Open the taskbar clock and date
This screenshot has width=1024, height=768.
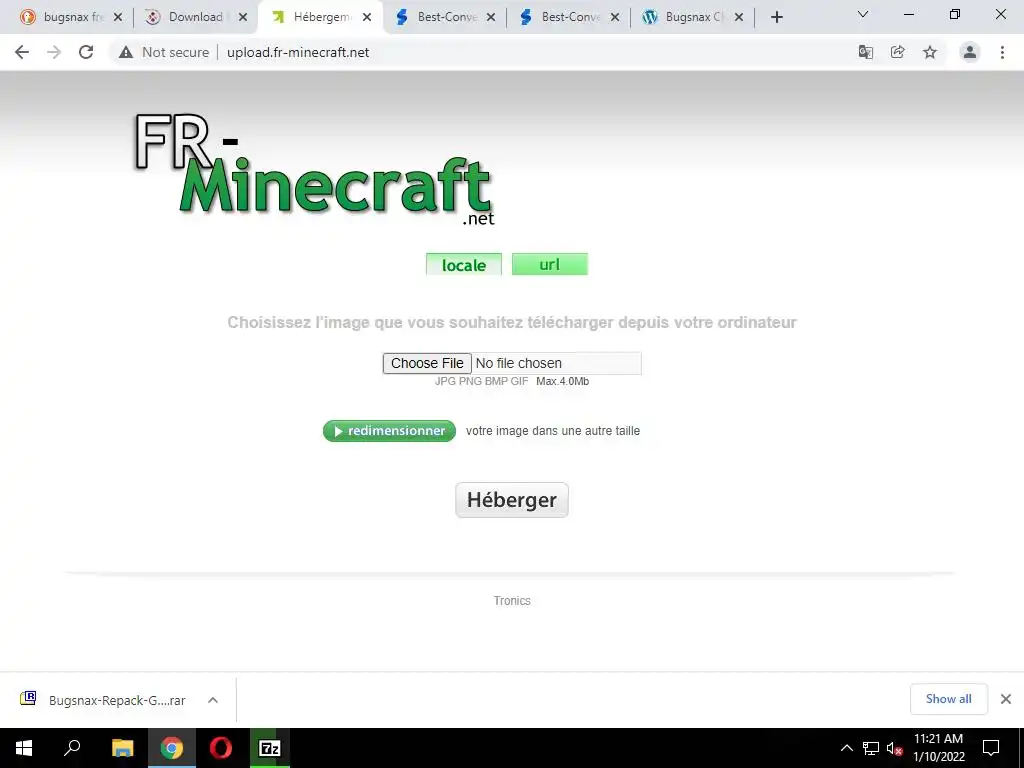point(938,748)
